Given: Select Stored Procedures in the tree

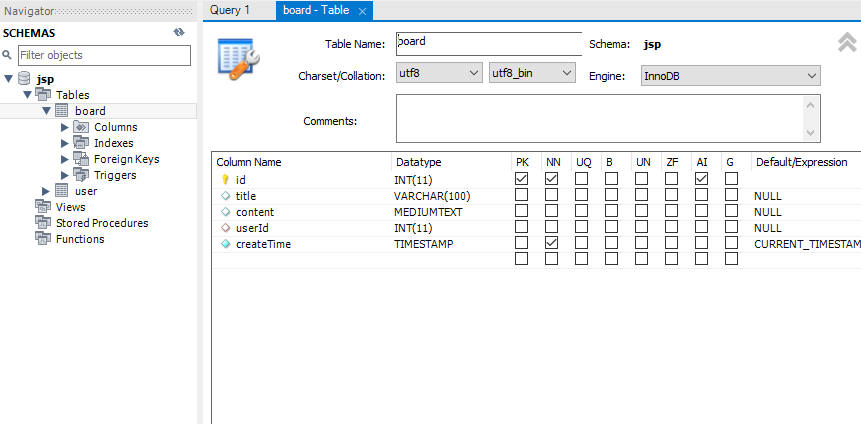Looking at the screenshot, I should click(x=102, y=223).
